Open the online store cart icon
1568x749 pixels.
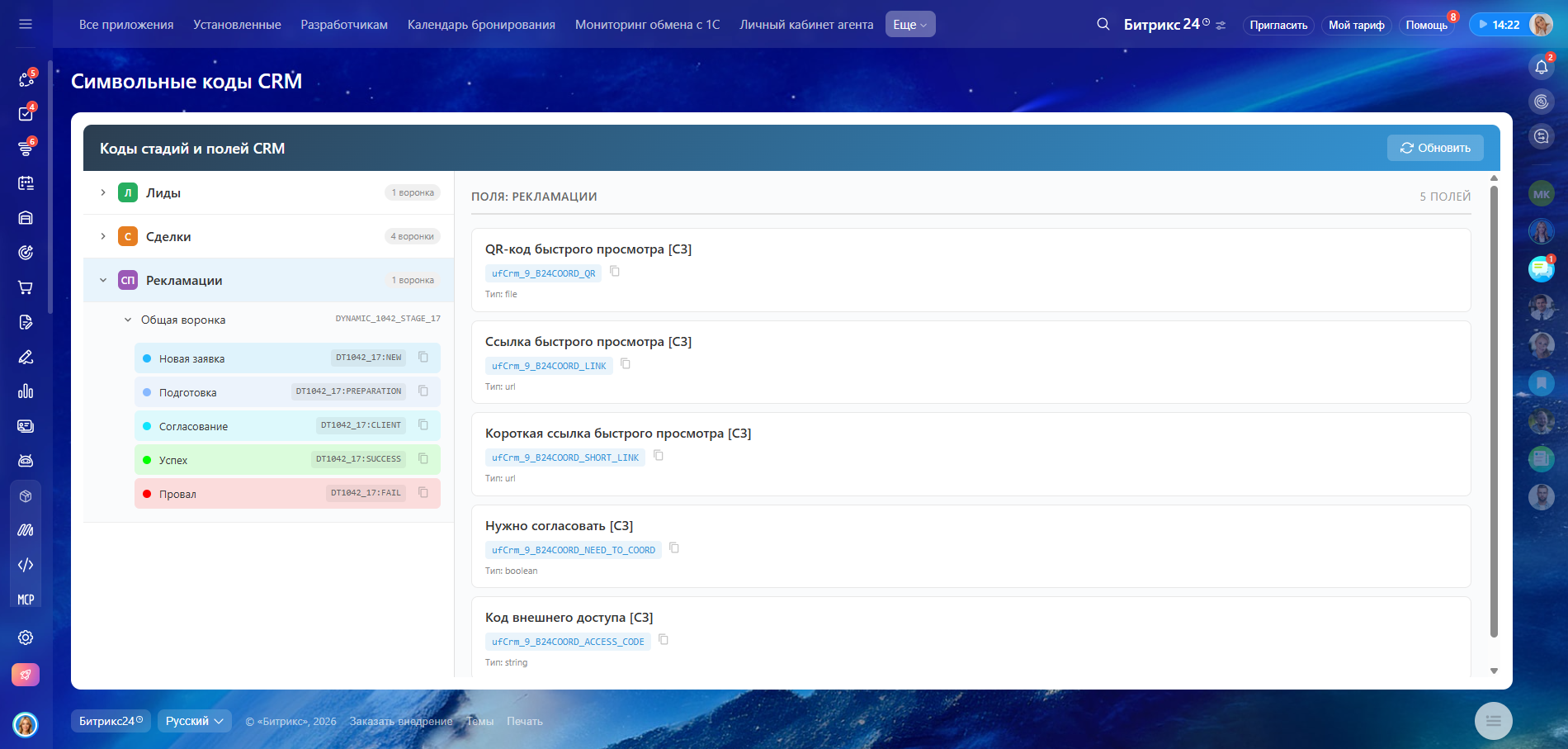[26, 287]
